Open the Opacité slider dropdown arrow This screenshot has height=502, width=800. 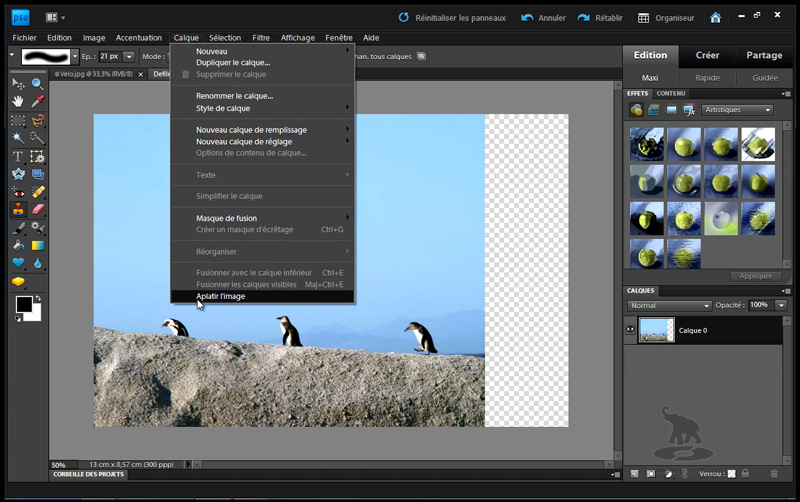click(x=781, y=305)
